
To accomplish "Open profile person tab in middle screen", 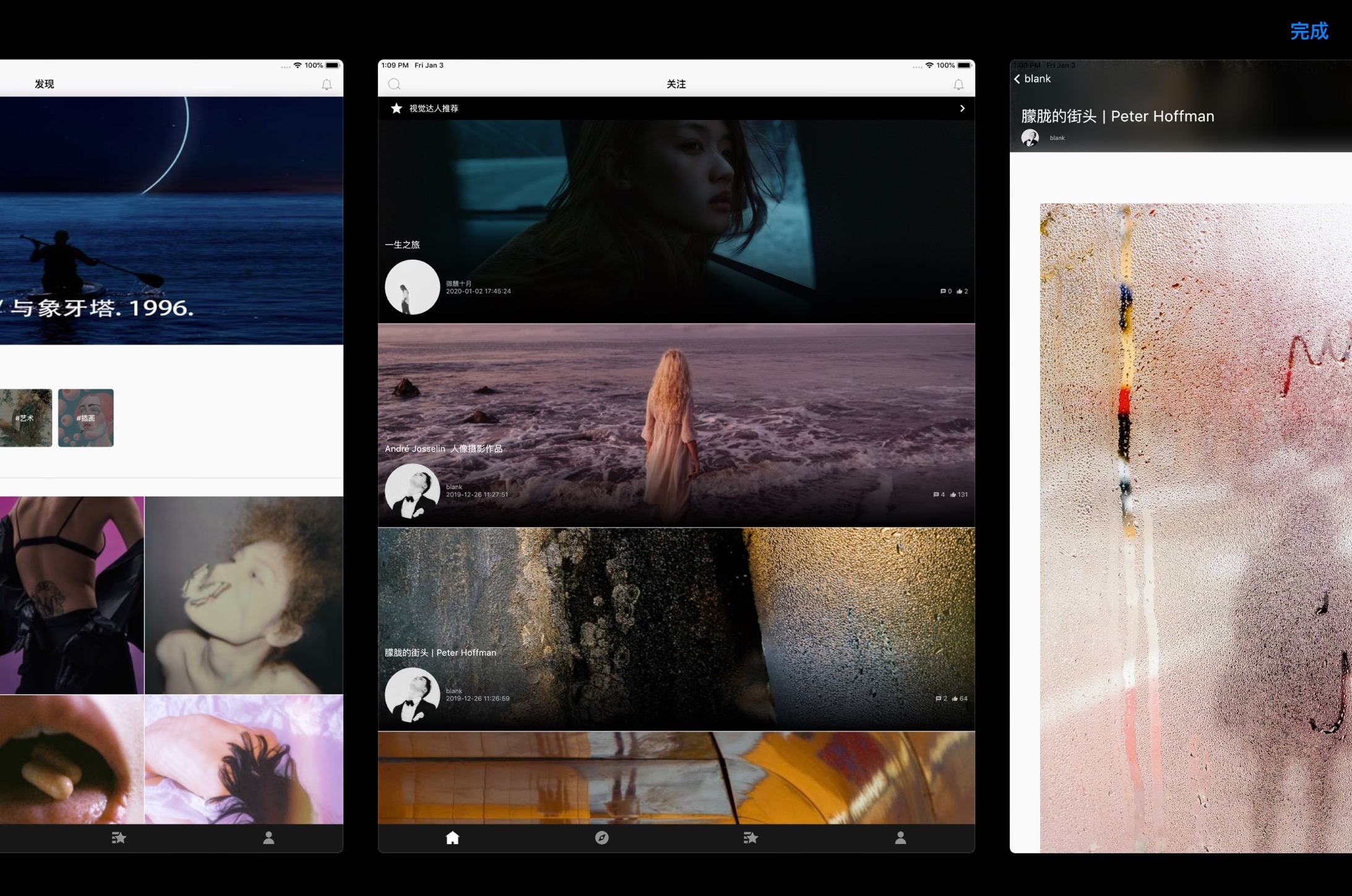I will coord(900,837).
